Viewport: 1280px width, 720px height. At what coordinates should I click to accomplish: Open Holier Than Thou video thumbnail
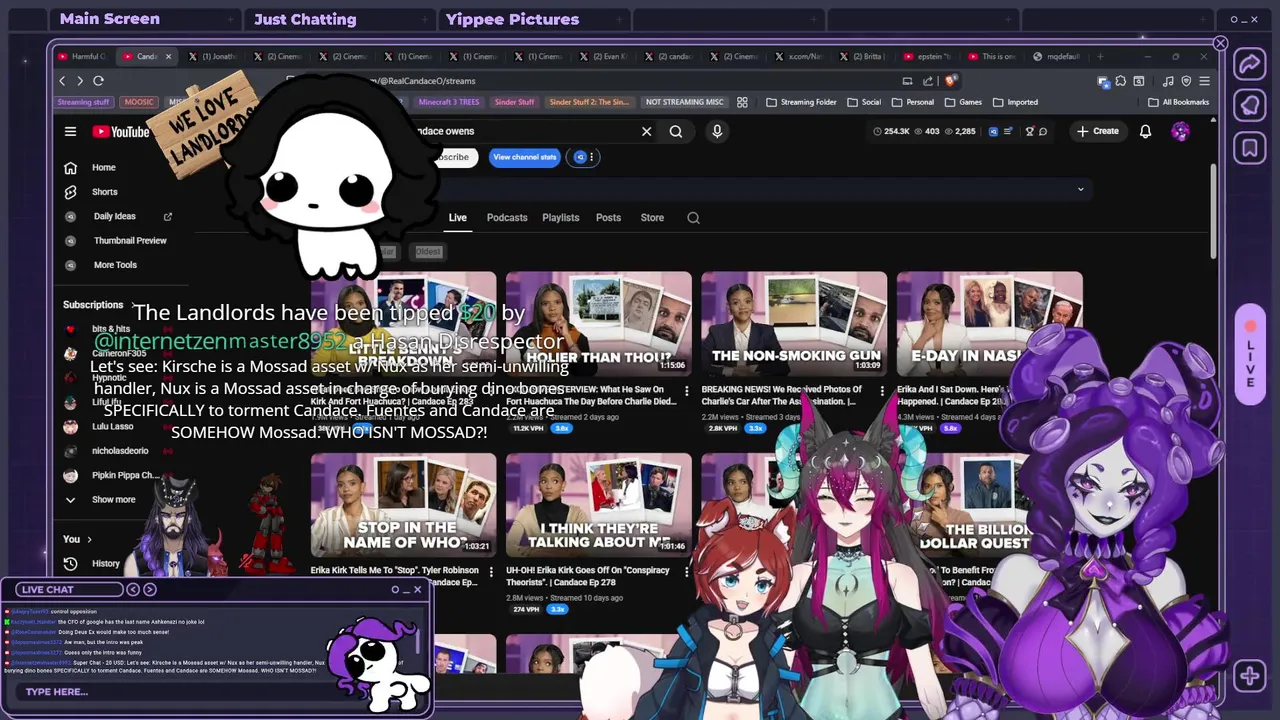tap(598, 322)
